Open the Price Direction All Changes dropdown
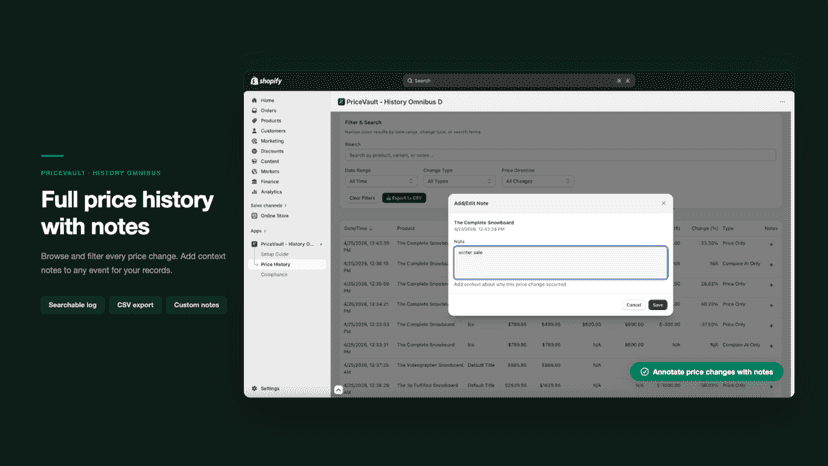This screenshot has height=466, width=828. click(538, 181)
